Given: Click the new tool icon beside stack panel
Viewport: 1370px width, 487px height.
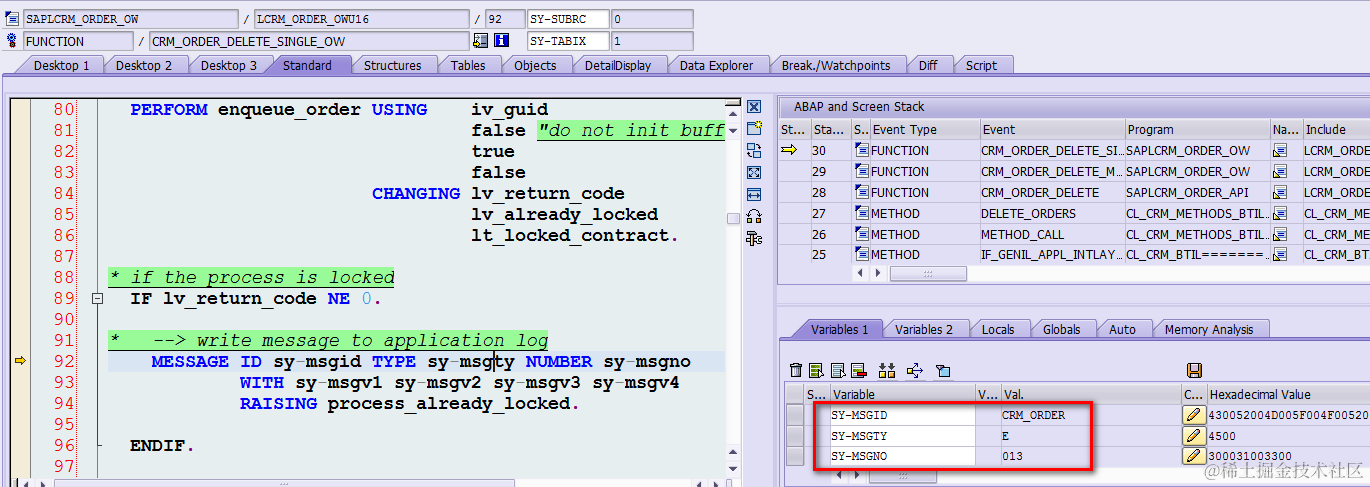Looking at the screenshot, I should pos(754,129).
